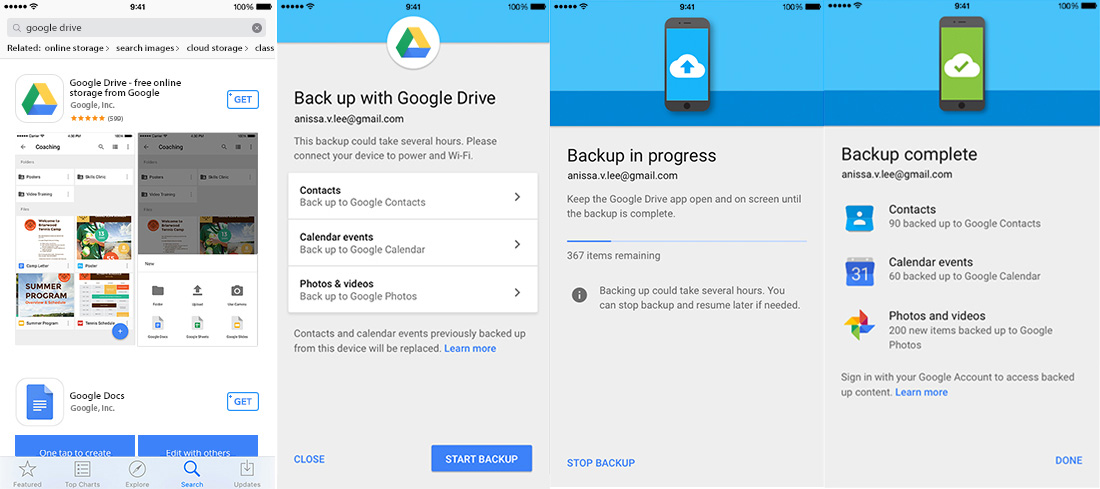Tap STOP BACKUP
This screenshot has height=489, width=1100.
click(x=600, y=463)
